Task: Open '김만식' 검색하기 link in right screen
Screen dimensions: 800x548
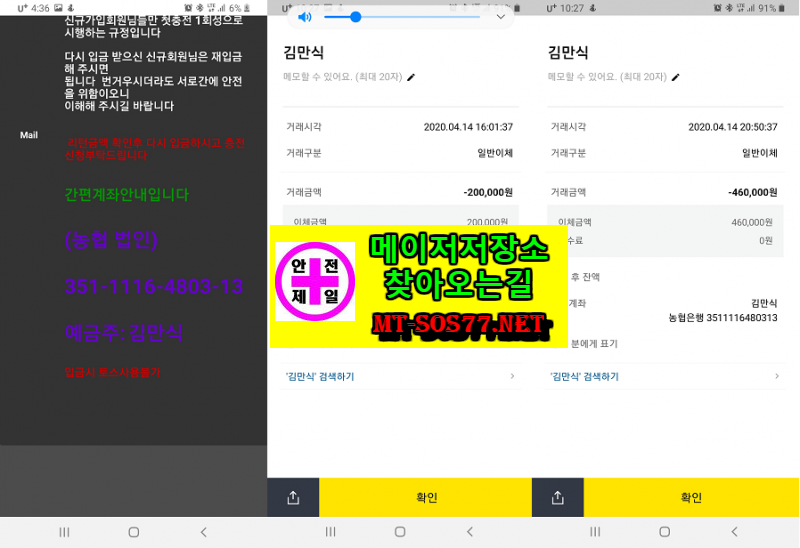Action: click(x=584, y=377)
